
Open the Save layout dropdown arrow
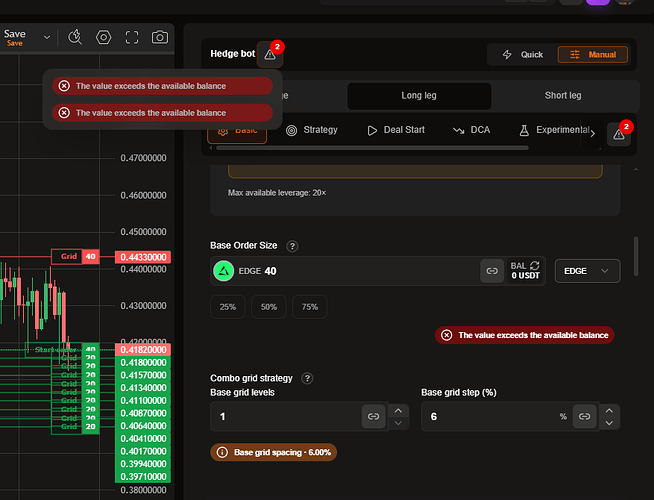click(47, 37)
